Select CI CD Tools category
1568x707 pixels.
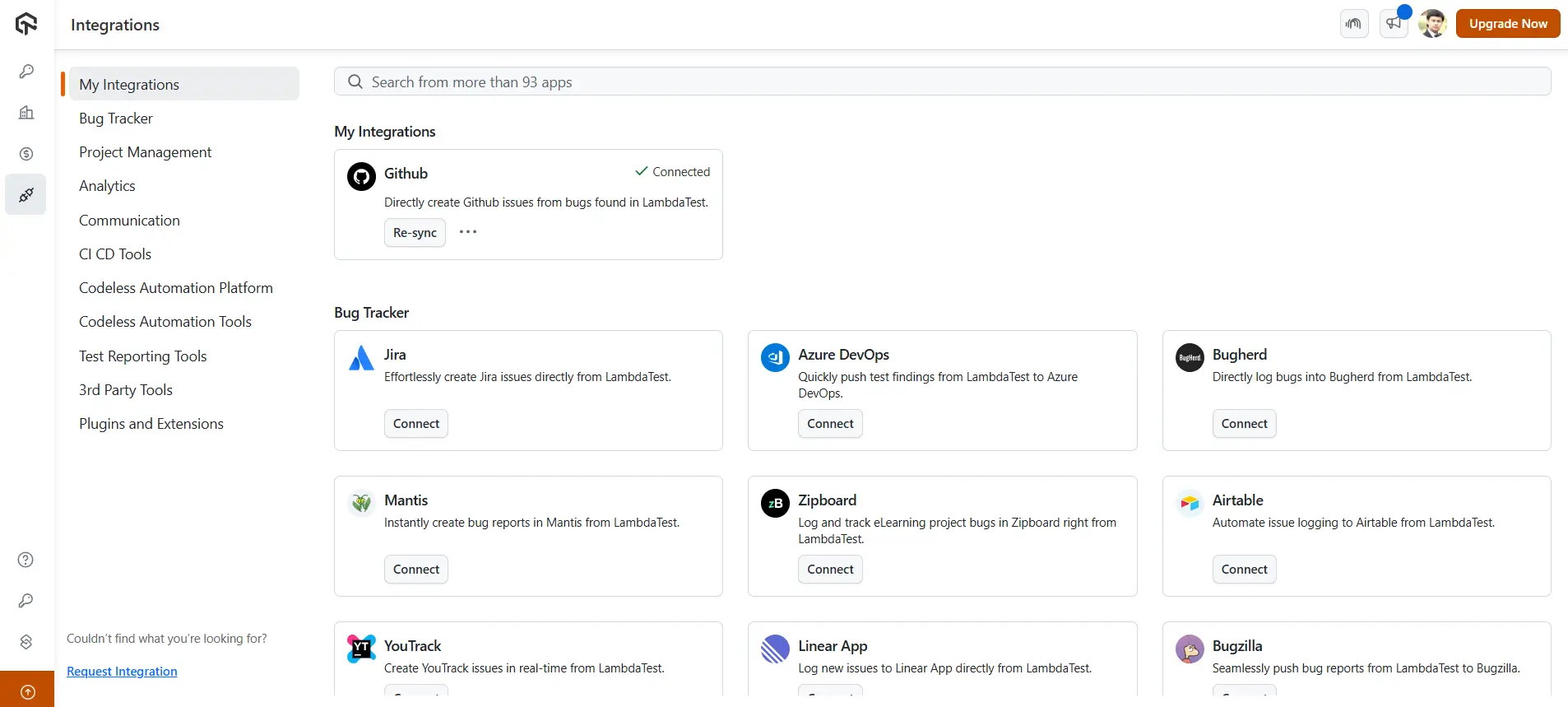[115, 254]
